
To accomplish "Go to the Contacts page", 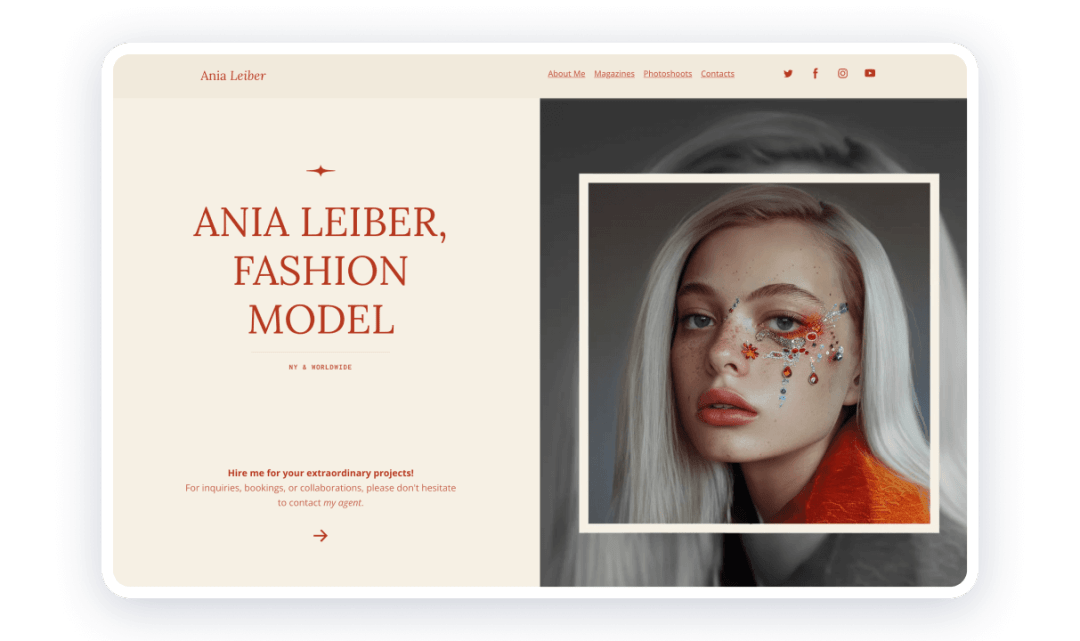I will tap(717, 73).
